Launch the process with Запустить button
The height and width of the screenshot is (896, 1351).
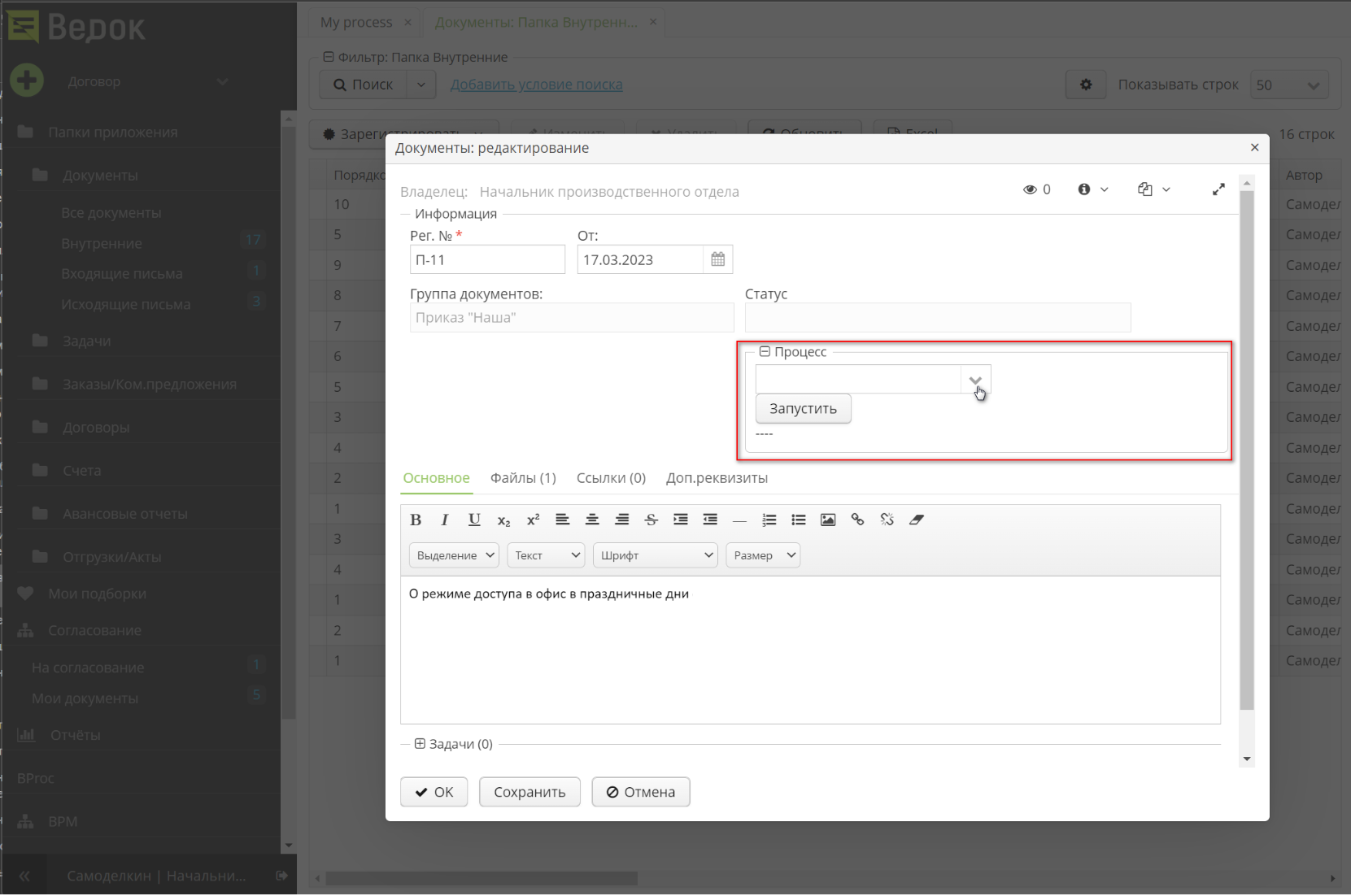803,408
